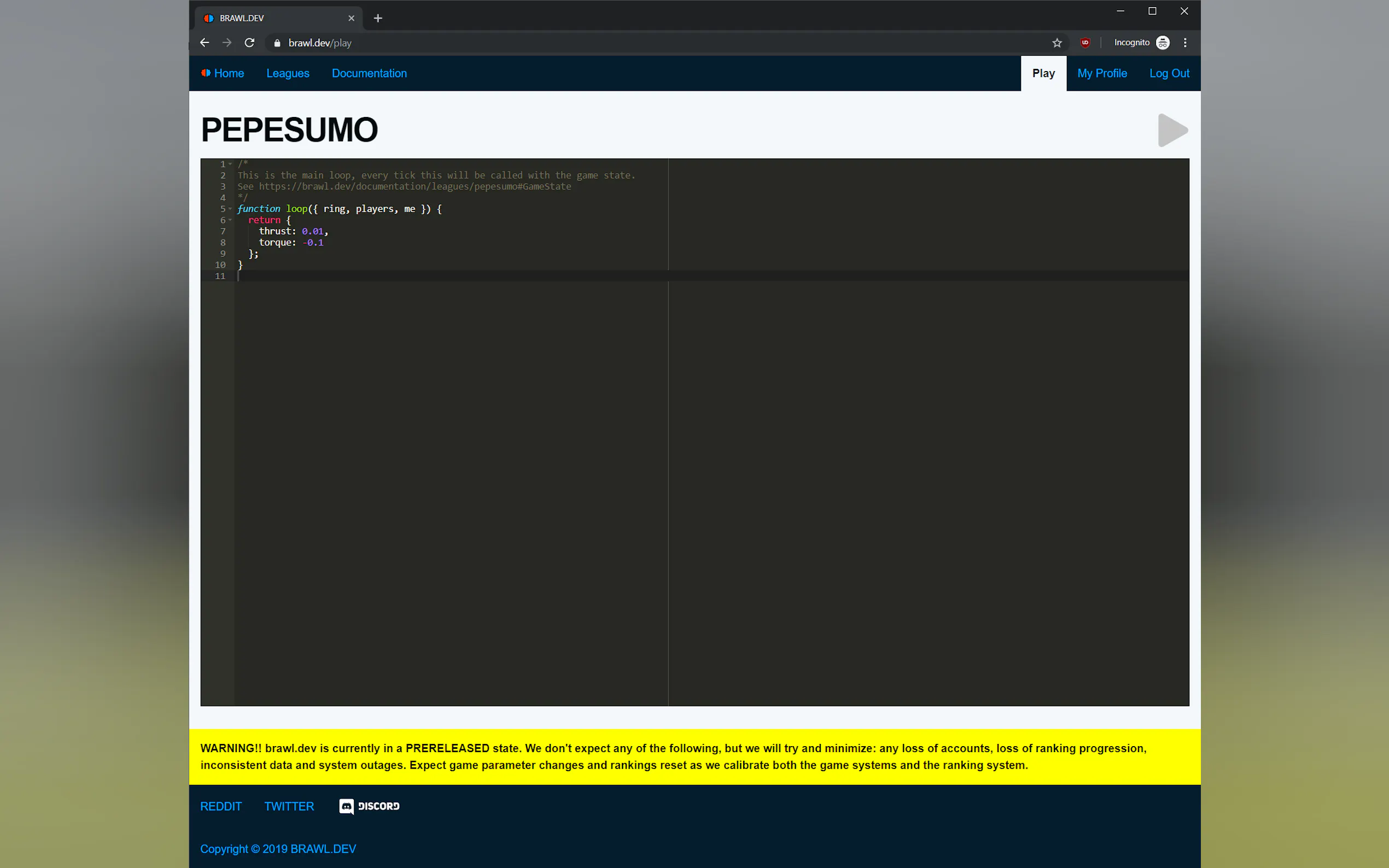Reload the brawl.dev page

(x=249, y=43)
